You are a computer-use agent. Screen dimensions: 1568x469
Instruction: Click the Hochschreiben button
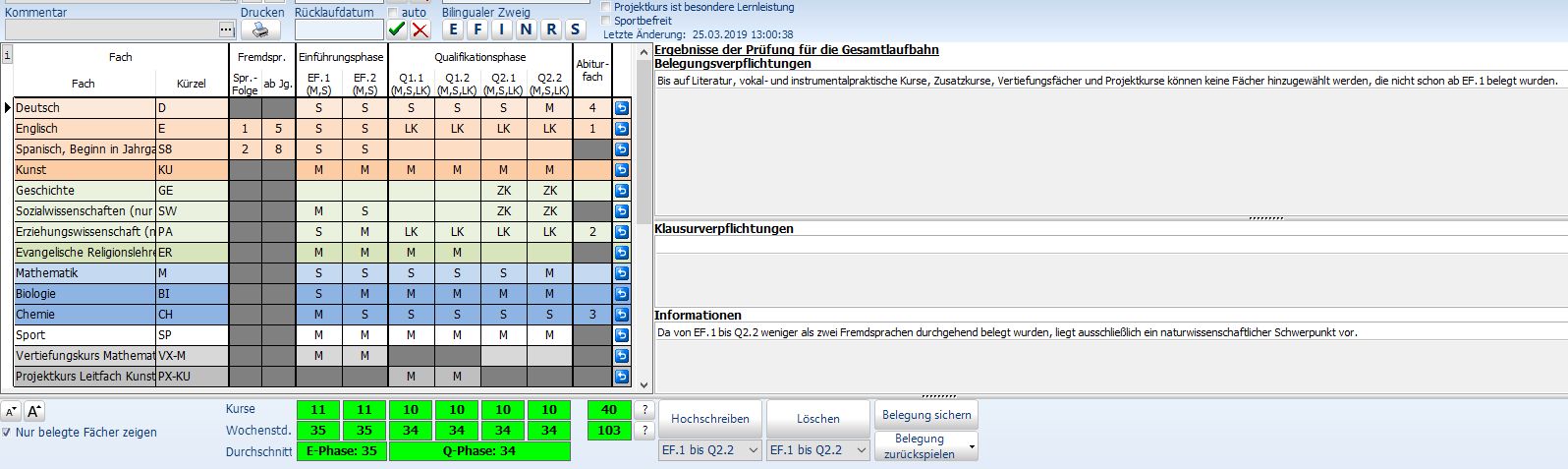710,419
